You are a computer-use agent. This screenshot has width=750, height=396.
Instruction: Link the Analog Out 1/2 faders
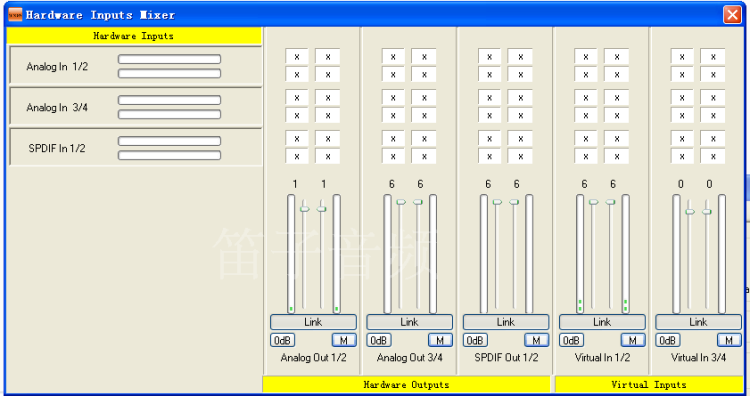click(x=313, y=322)
